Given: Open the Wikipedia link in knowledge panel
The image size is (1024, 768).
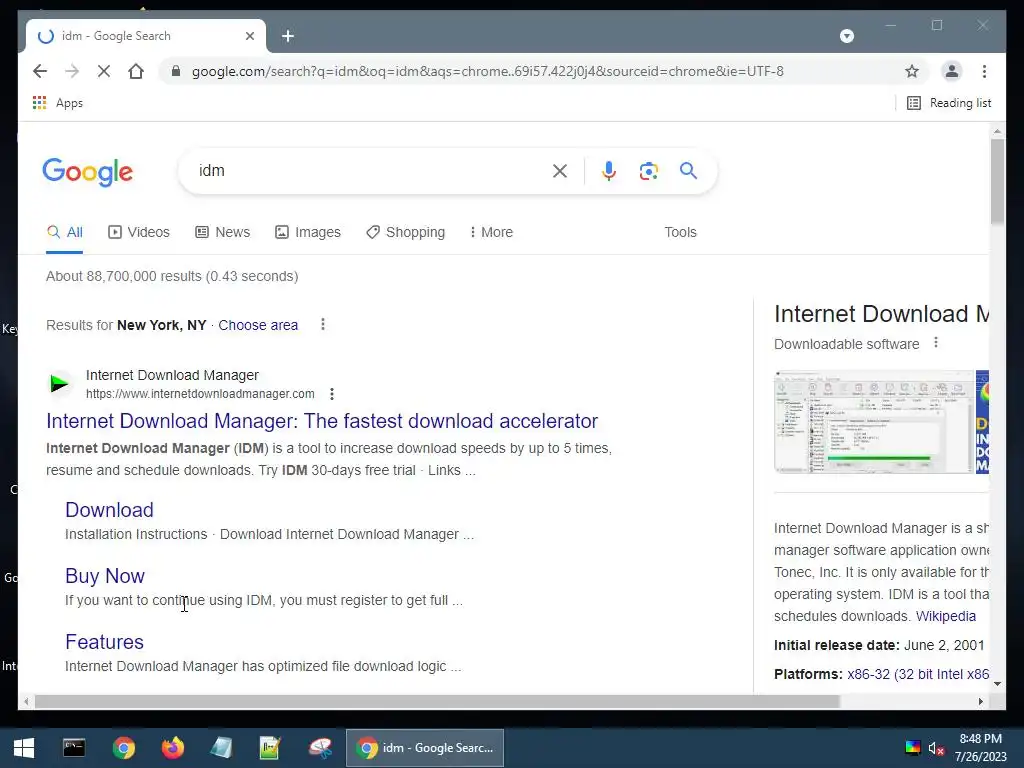Looking at the screenshot, I should [x=946, y=616].
